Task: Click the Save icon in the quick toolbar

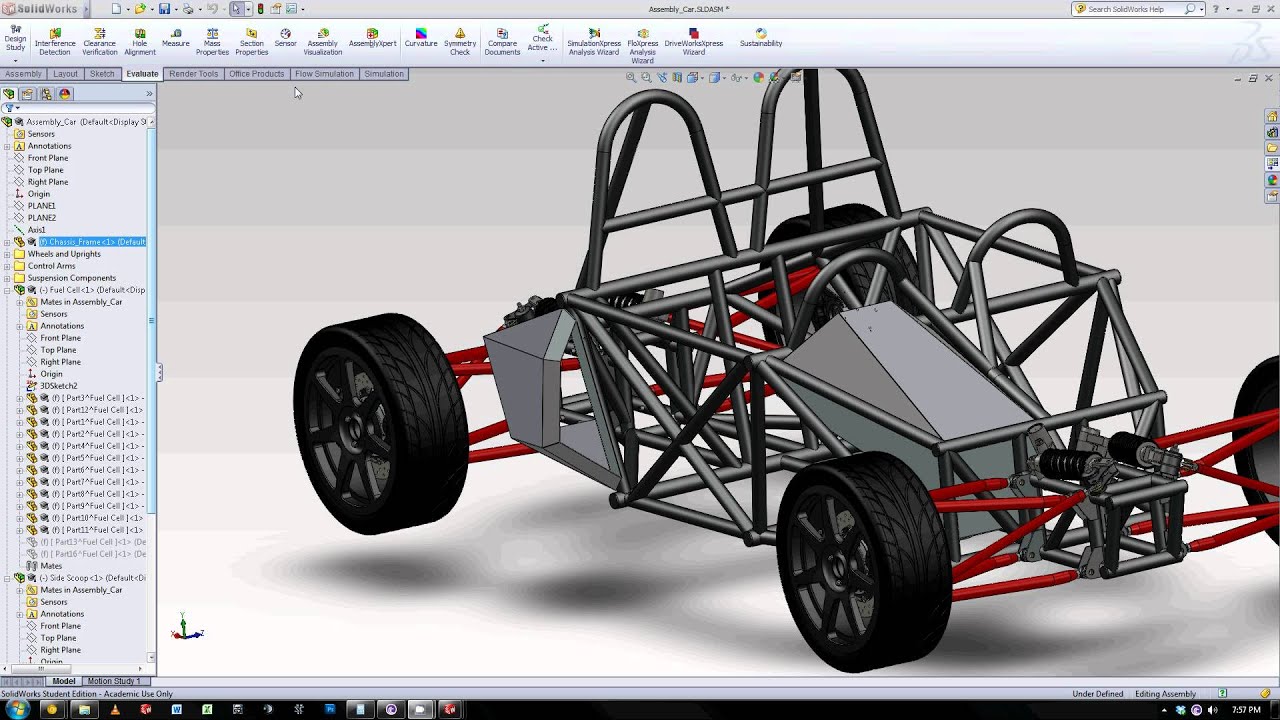Action: pyautogui.click(x=164, y=9)
